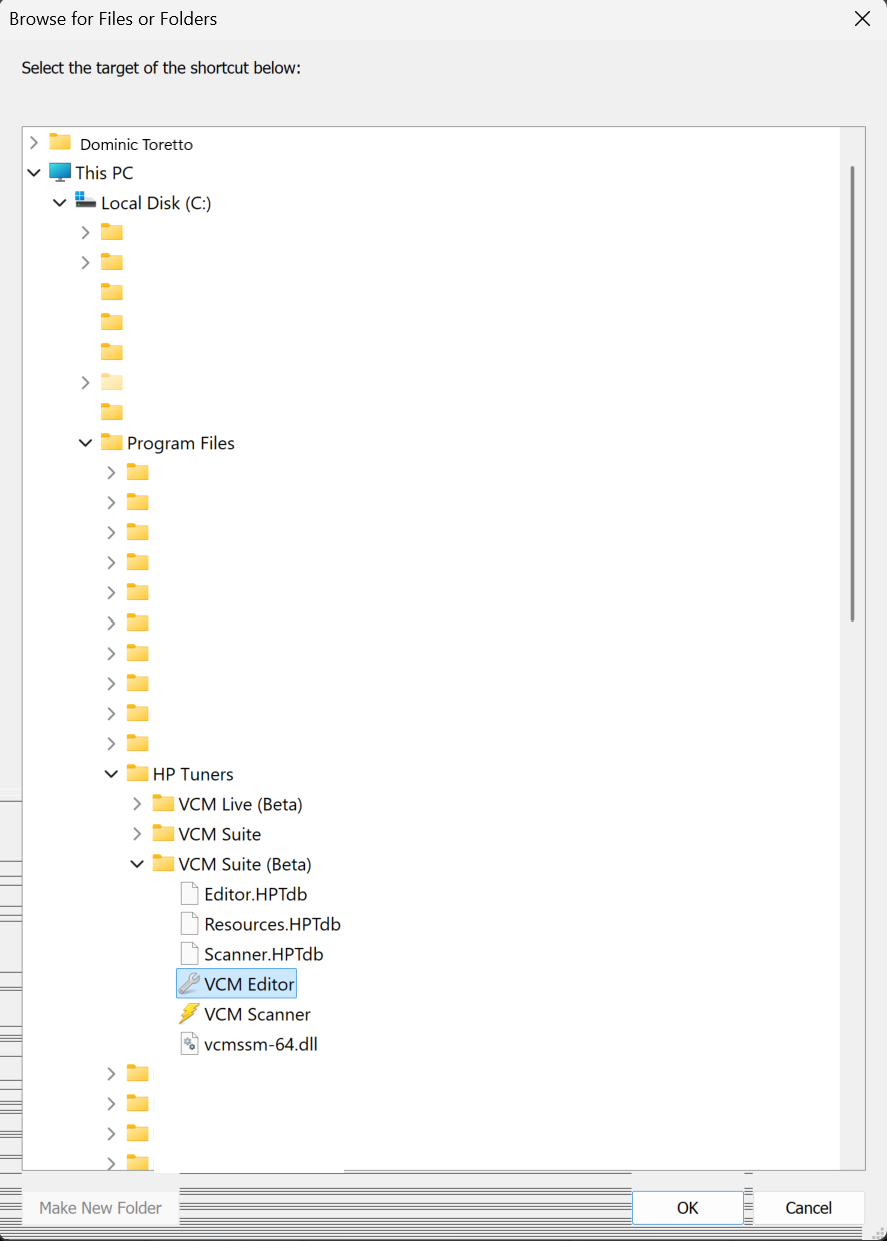Close the Browse for Files dialog

coord(861,18)
